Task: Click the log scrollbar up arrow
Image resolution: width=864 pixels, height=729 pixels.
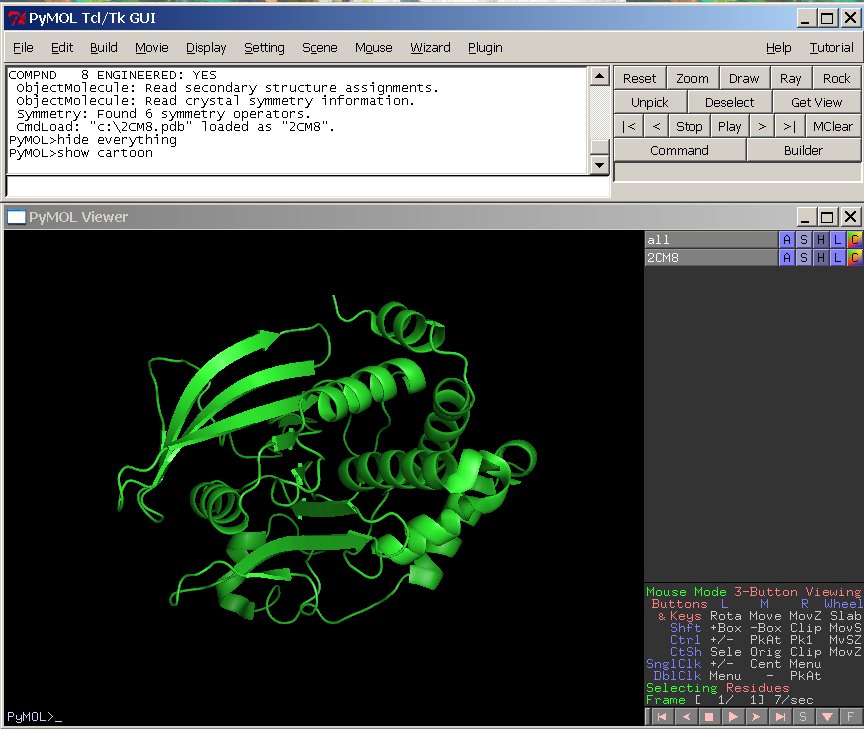Action: (599, 76)
